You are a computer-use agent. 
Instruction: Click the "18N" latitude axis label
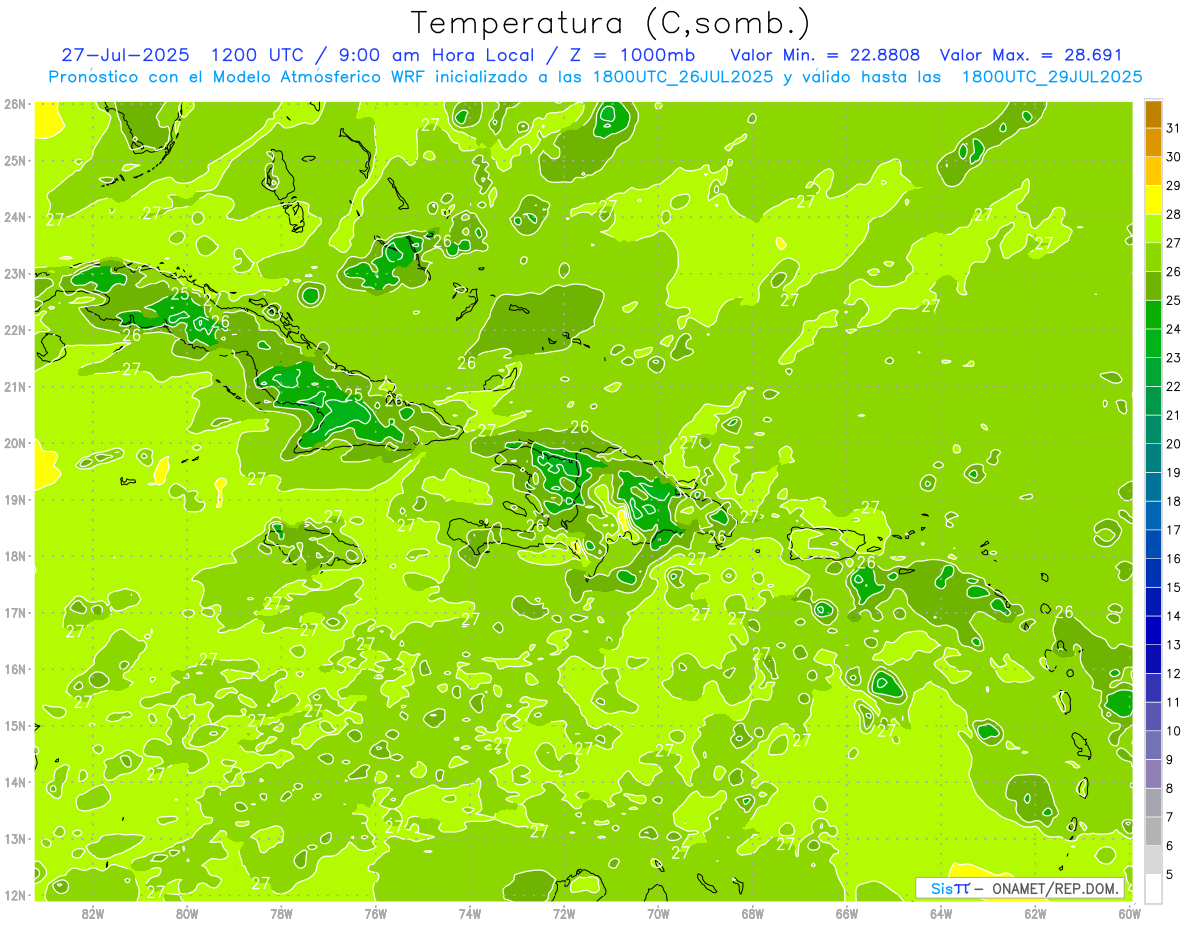pyautogui.click(x=14, y=556)
